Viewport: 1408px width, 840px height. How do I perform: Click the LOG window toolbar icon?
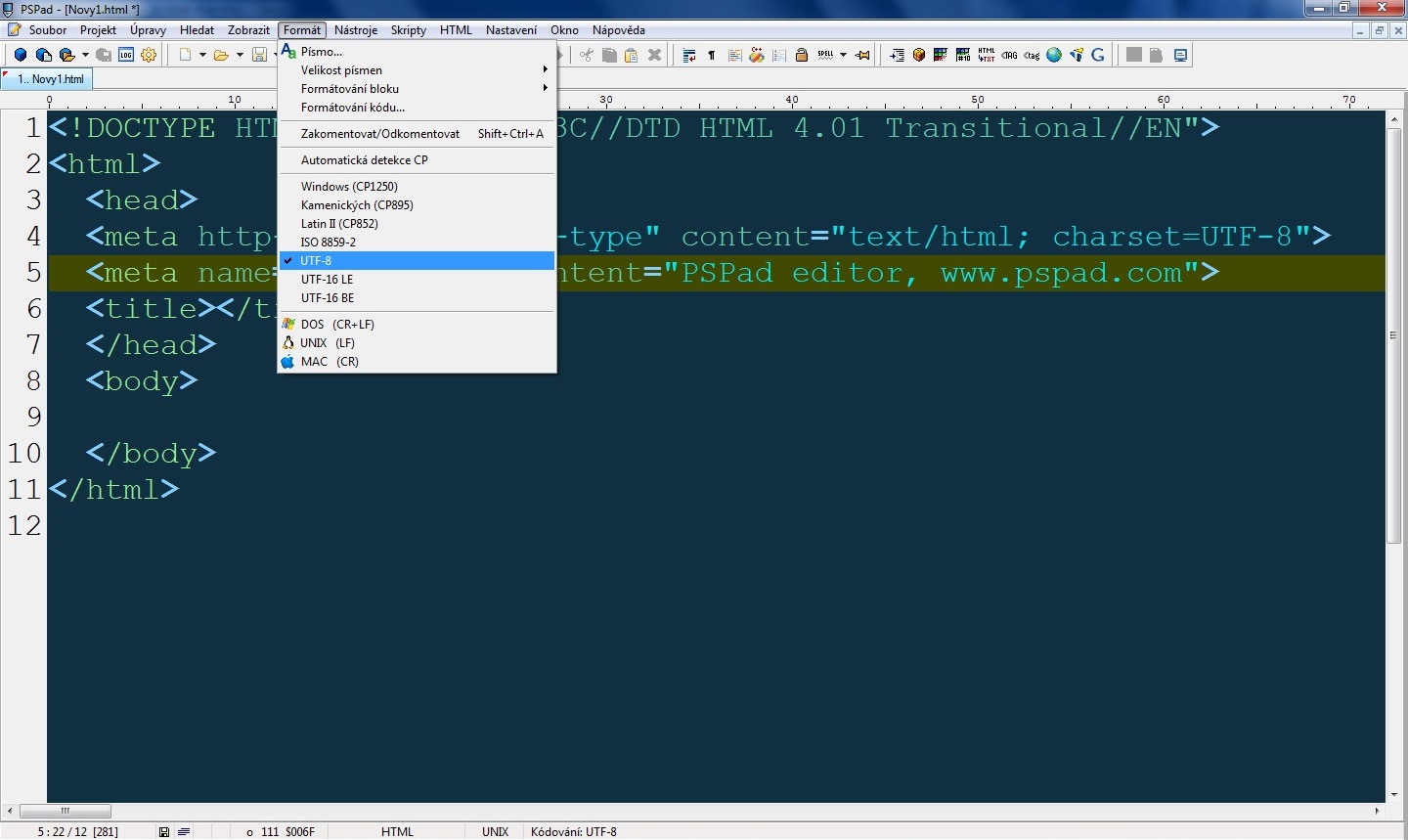click(x=126, y=55)
